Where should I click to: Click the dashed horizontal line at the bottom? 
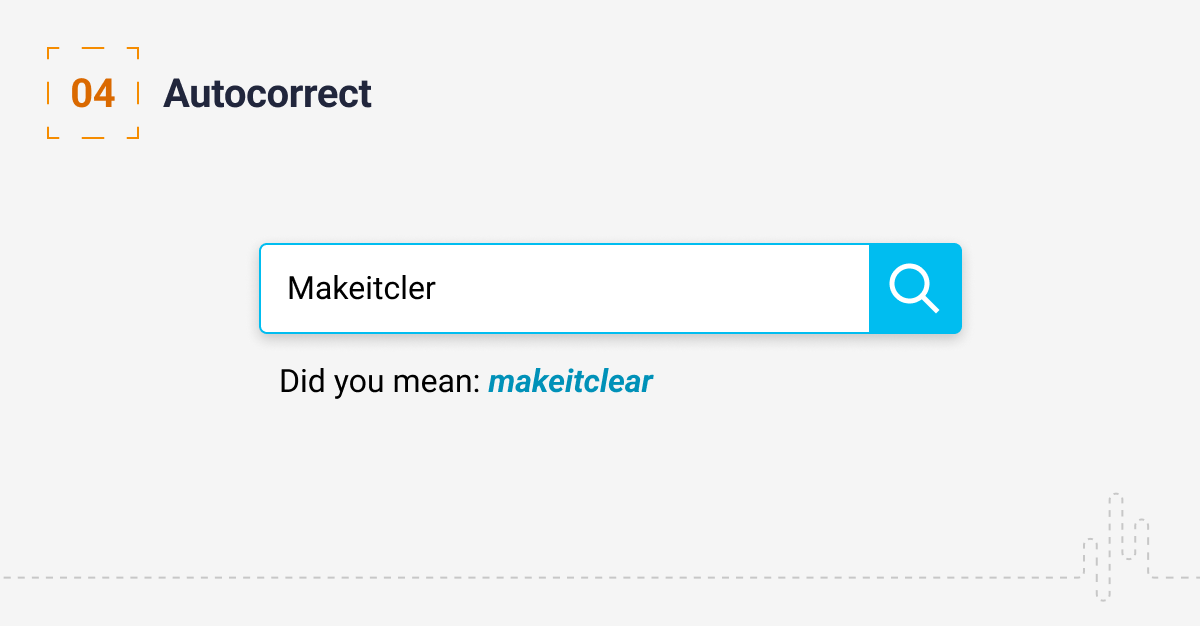tap(500, 577)
